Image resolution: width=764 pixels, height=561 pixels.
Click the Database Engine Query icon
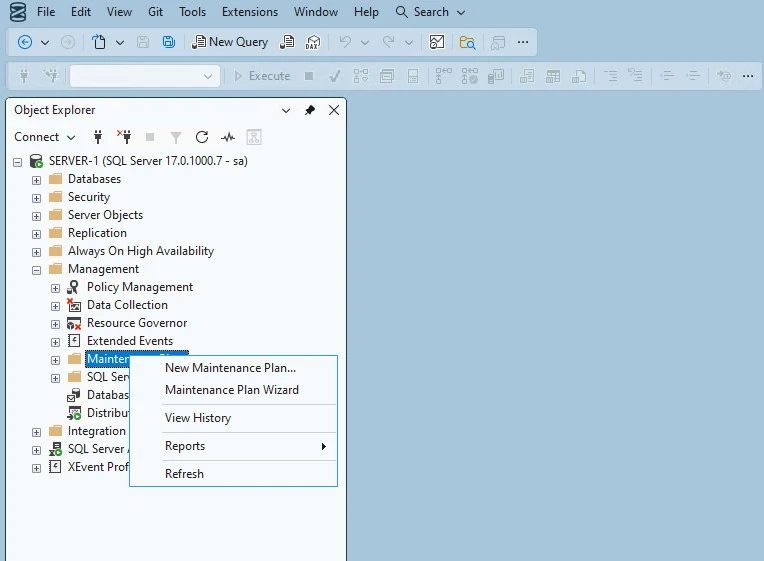point(287,42)
